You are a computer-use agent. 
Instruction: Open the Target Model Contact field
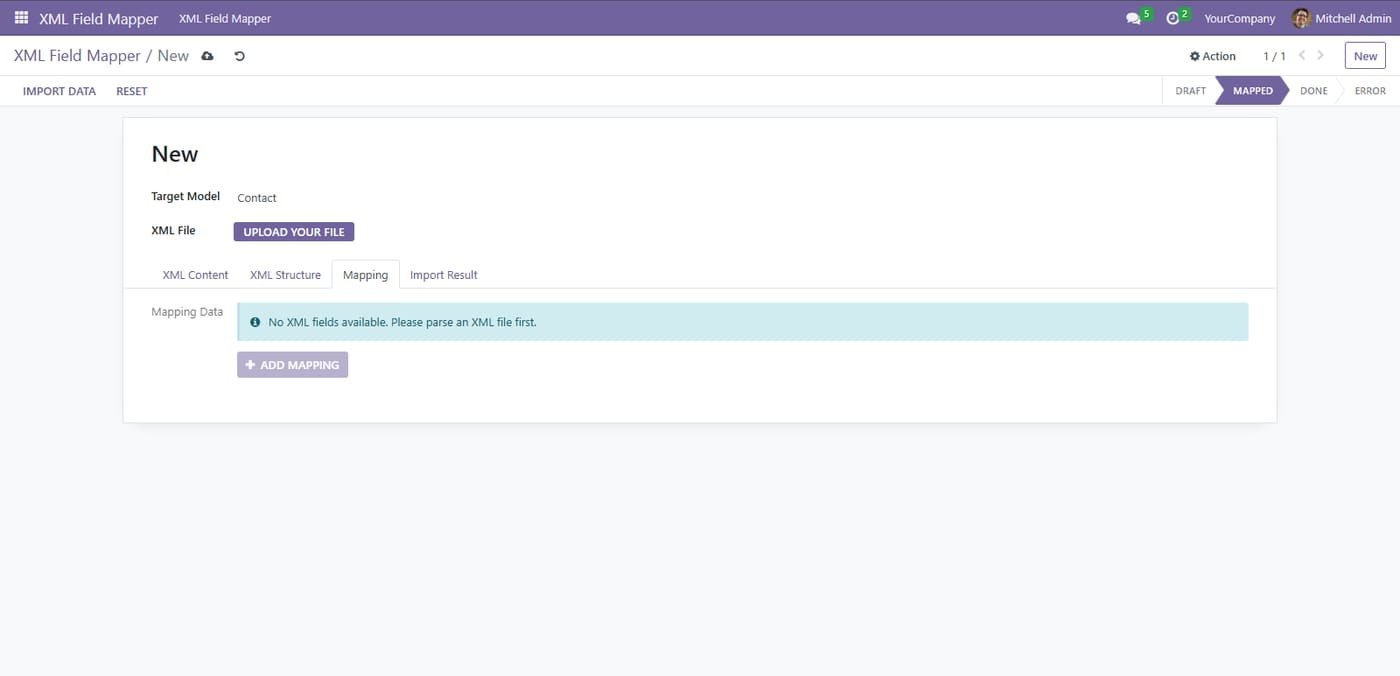(x=257, y=198)
